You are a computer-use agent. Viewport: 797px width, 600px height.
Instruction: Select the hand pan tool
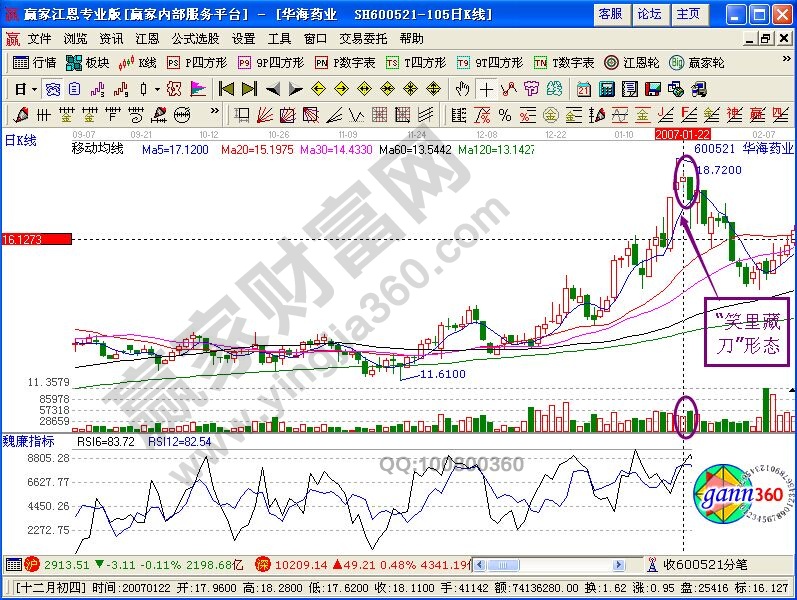tap(462, 89)
